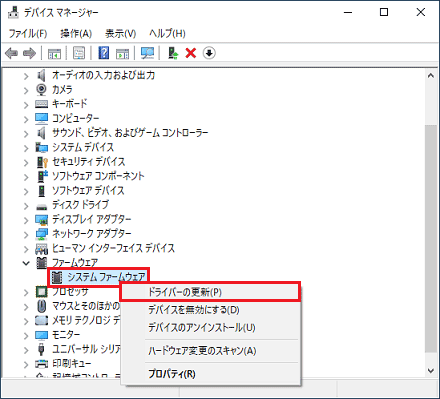
Task: Open the 表示(V) menu
Action: [x=121, y=33]
